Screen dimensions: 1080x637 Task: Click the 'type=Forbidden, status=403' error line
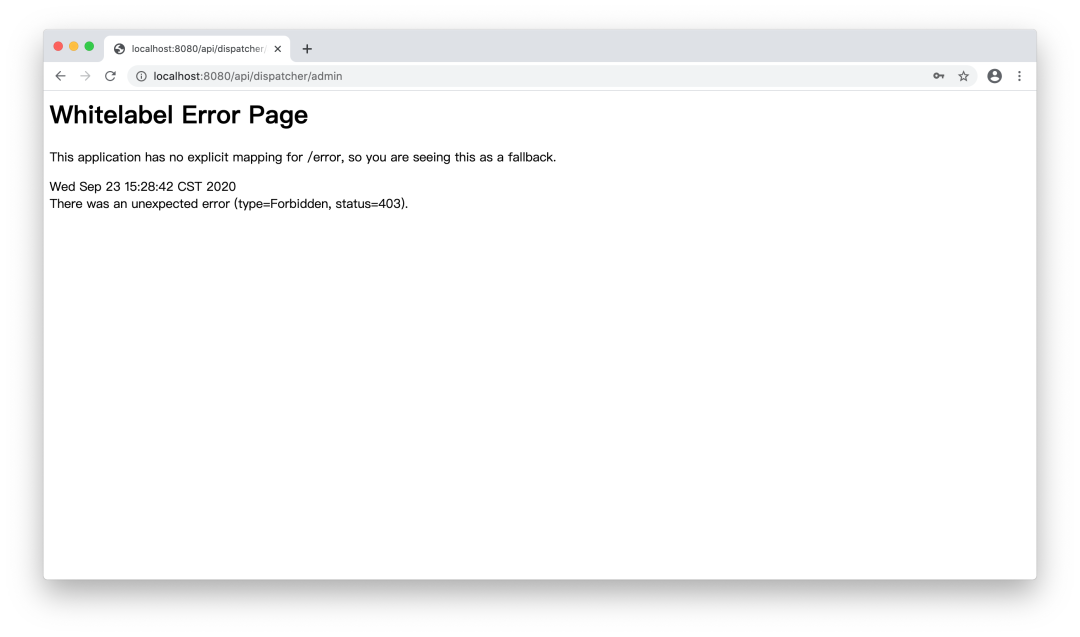click(229, 204)
